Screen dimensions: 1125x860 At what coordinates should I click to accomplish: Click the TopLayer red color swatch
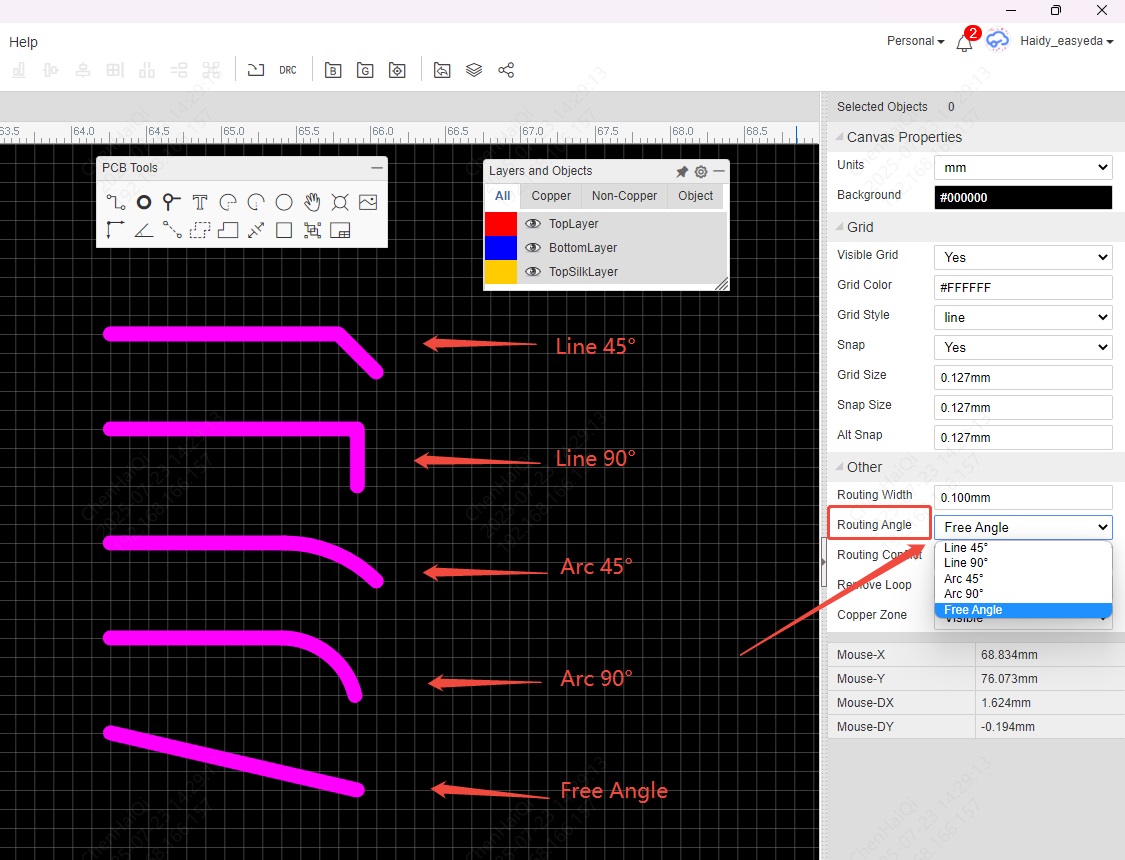501,224
